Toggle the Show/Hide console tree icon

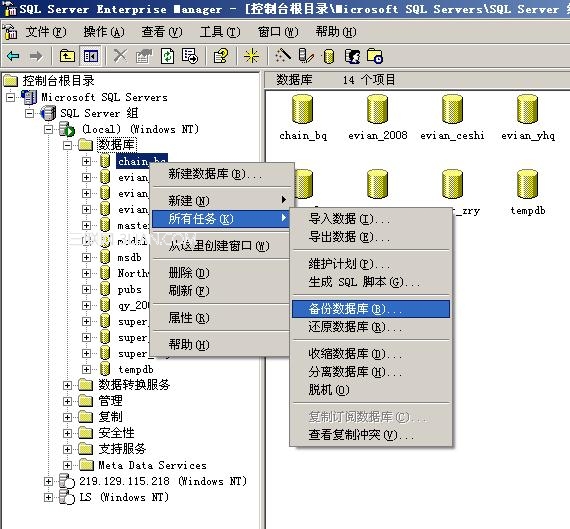pyautogui.click(x=91, y=56)
